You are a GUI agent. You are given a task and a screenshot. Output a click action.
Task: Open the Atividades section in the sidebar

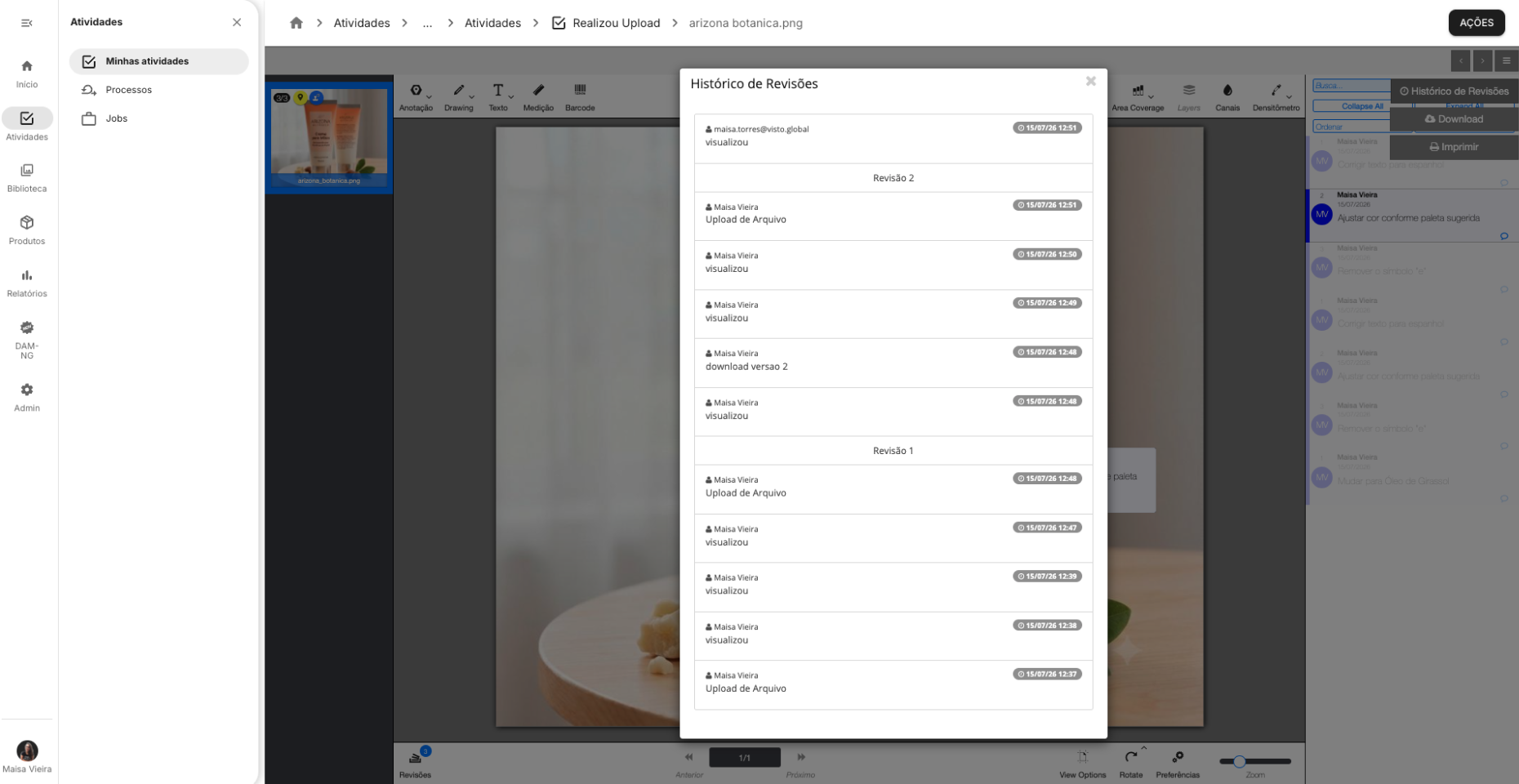click(x=27, y=125)
